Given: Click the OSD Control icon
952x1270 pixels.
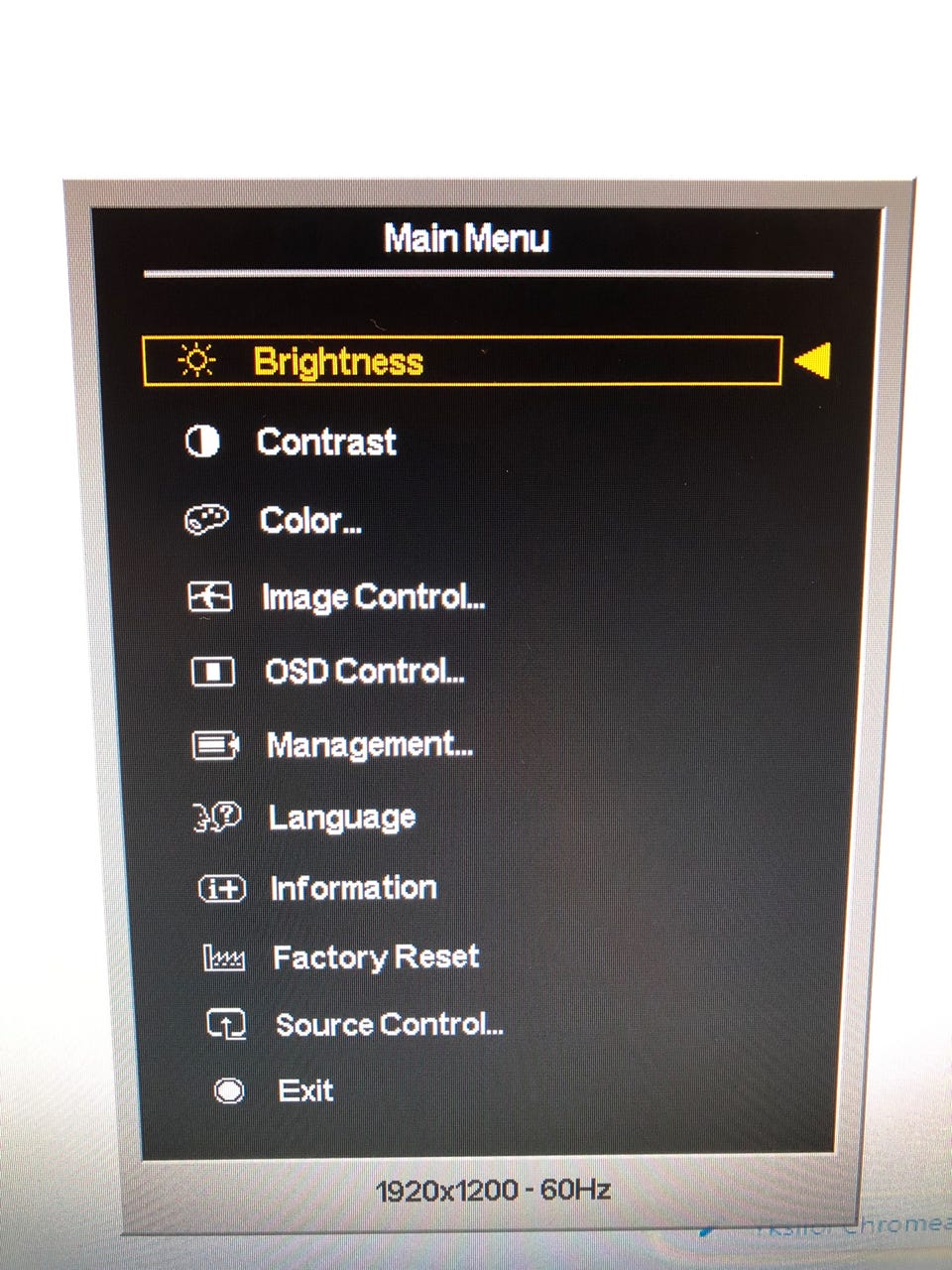Looking at the screenshot, I should point(212,673).
